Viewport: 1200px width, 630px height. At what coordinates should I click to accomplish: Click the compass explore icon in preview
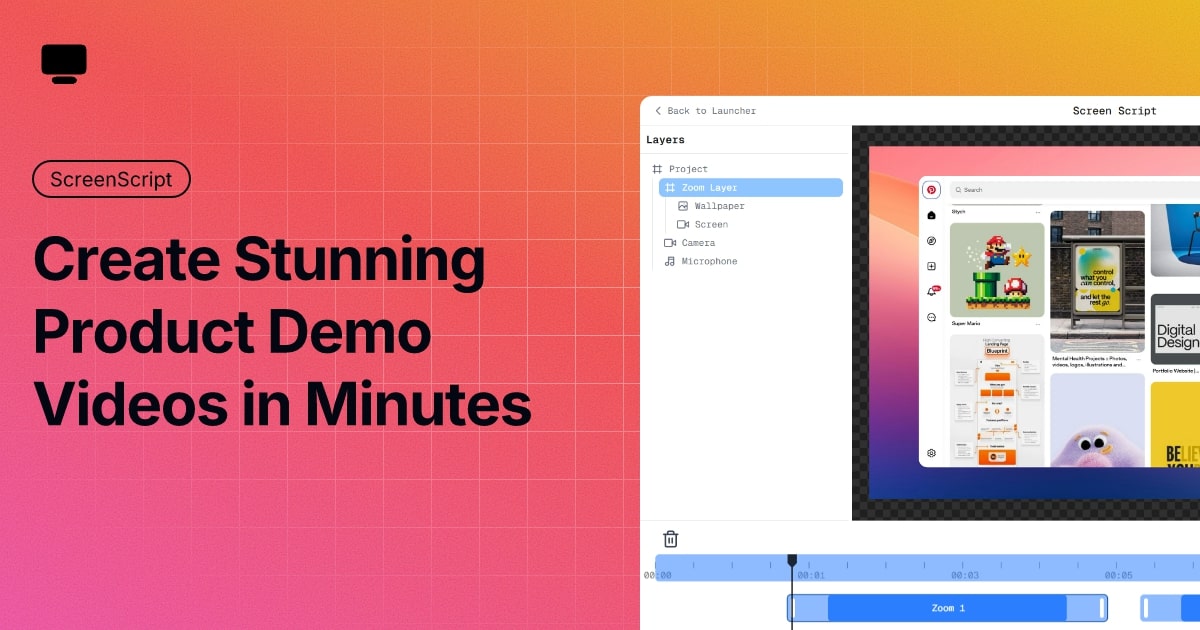[x=931, y=241]
